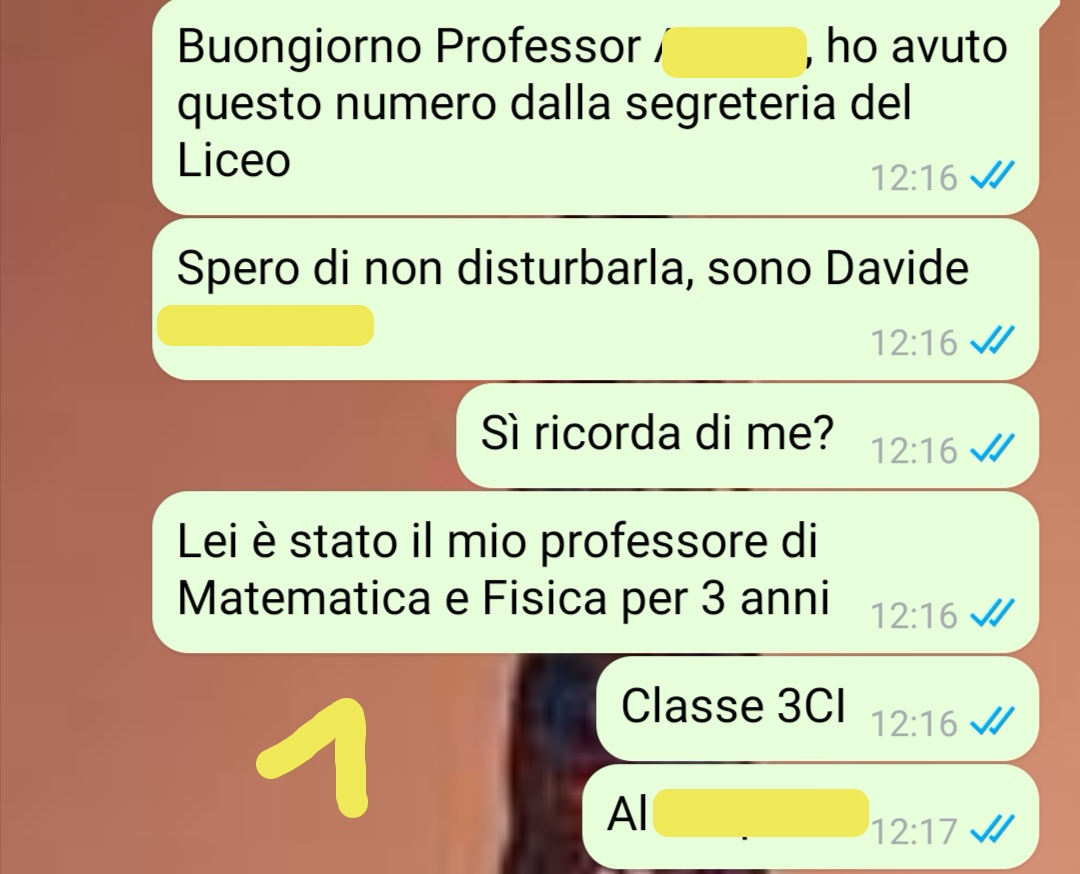Select the 'Sì ricorda di me?' message
The width and height of the screenshot is (1080, 874).
[x=747, y=435]
